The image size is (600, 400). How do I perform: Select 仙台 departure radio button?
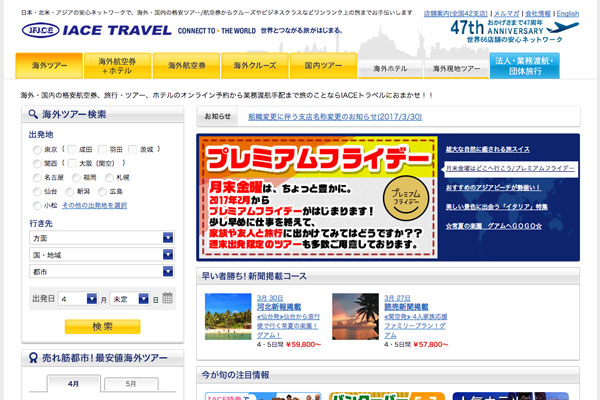click(x=37, y=192)
